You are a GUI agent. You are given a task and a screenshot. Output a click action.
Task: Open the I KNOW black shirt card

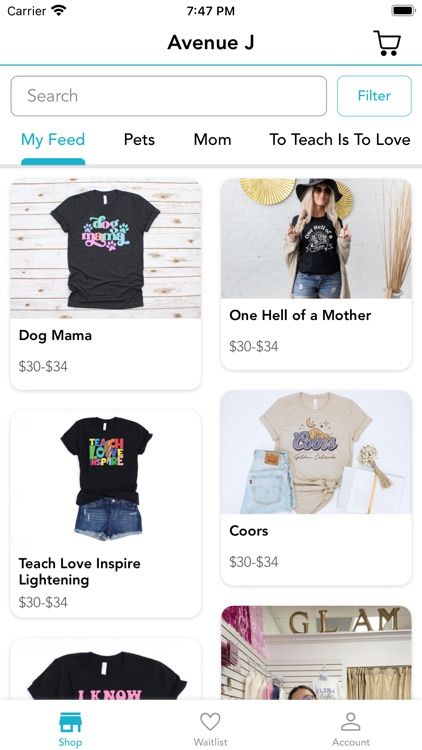click(106, 669)
